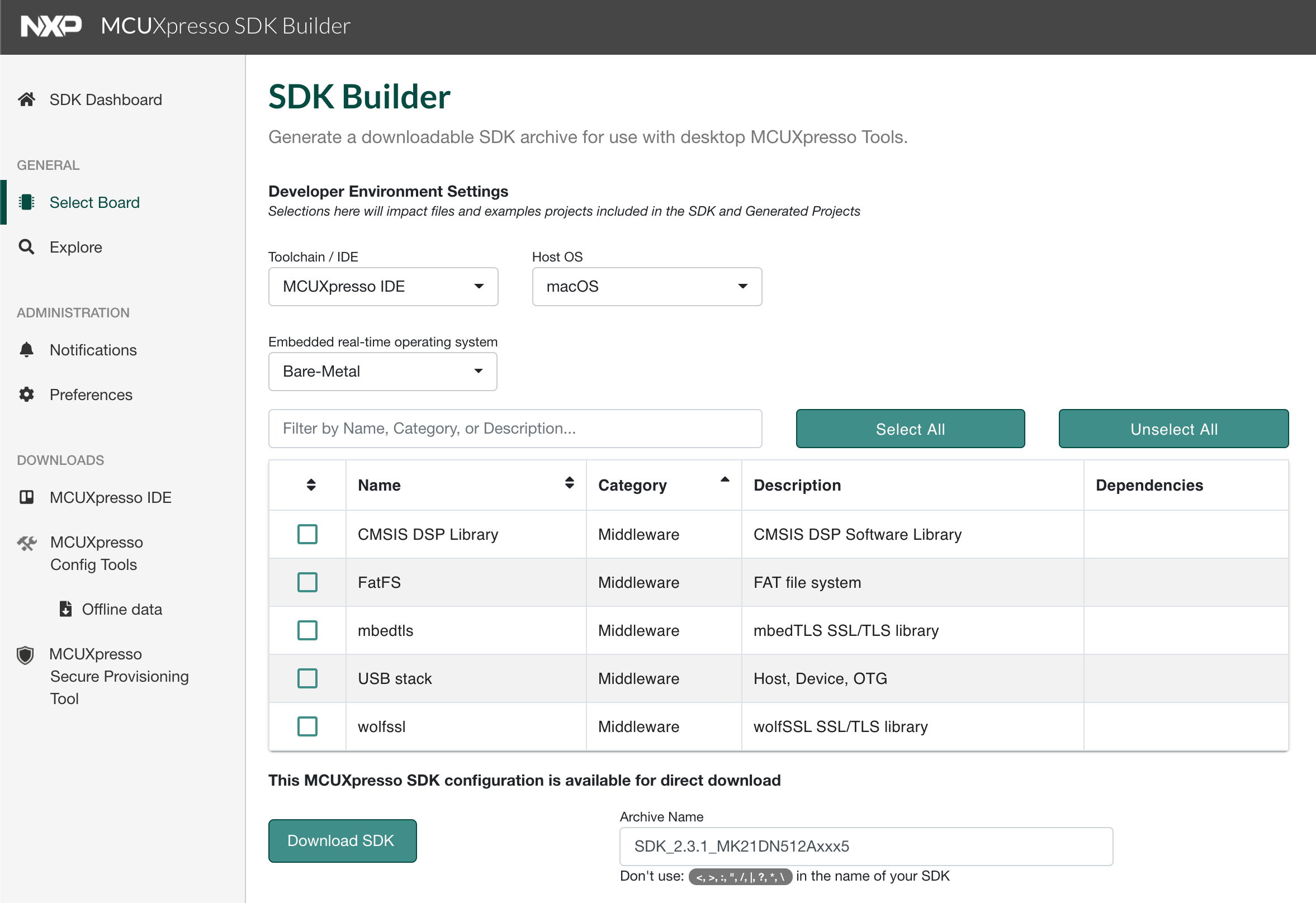
Task: Expand the Bare-Metal RTOS dropdown
Action: tap(382, 372)
